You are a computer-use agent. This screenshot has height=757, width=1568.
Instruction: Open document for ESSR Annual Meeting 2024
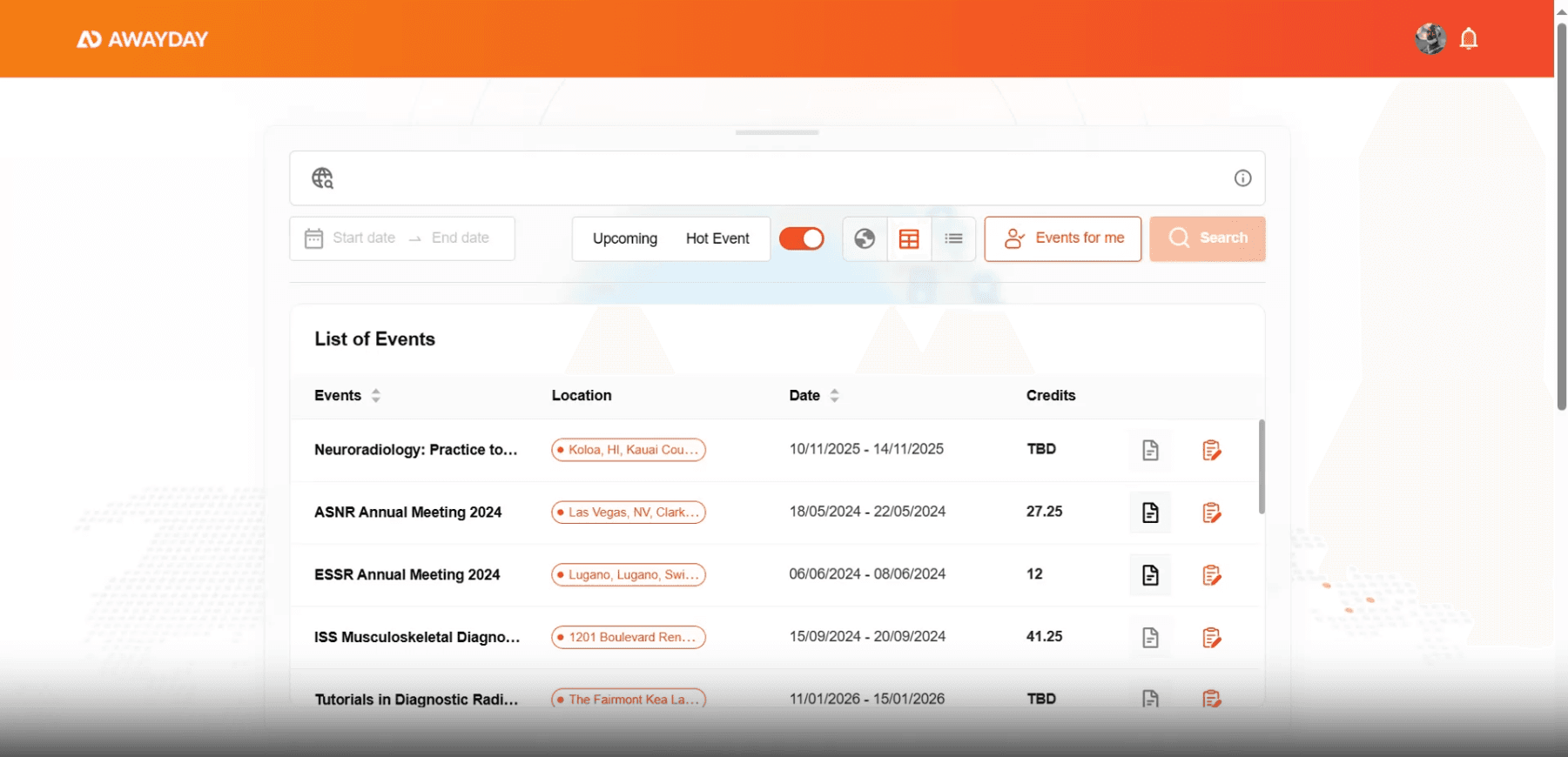[x=1150, y=575]
